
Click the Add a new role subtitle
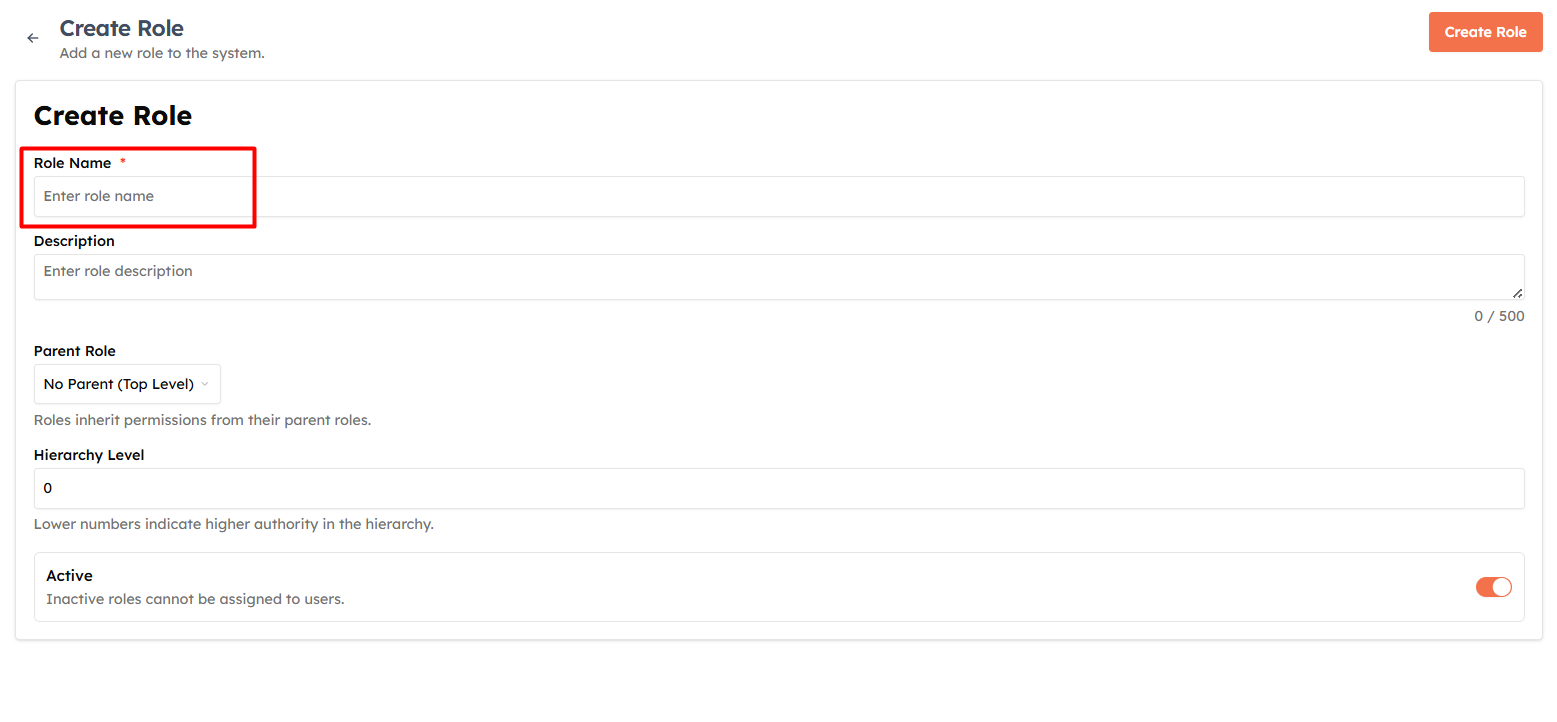coord(162,53)
